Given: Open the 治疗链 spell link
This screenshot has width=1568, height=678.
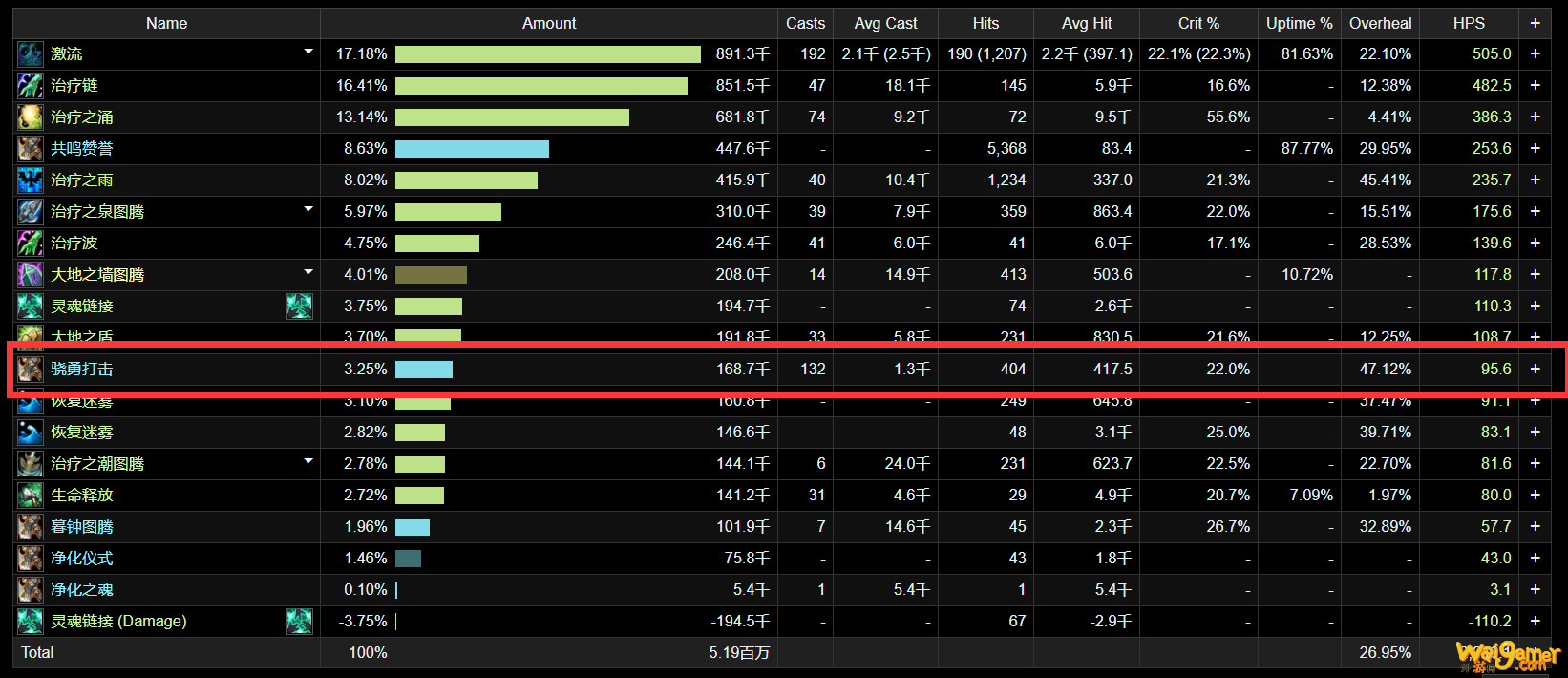Looking at the screenshot, I should tap(74, 86).
